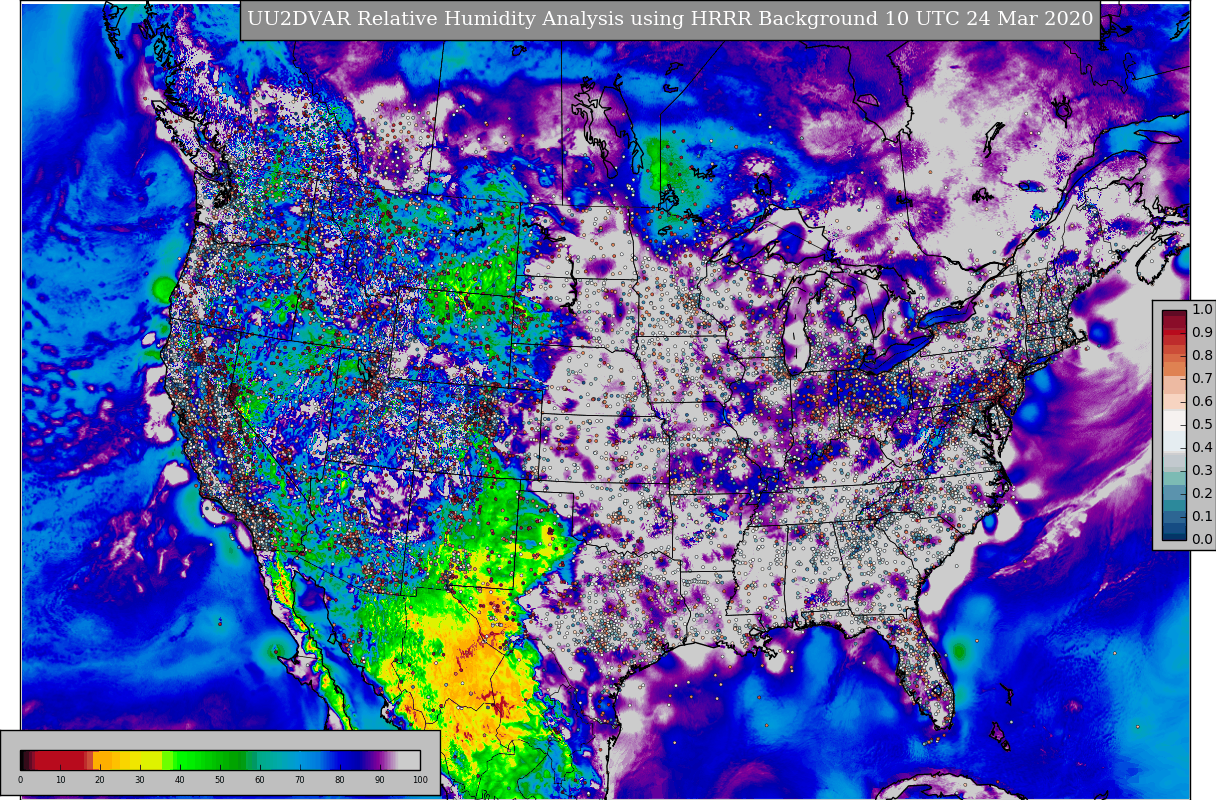Image resolution: width=1216 pixels, height=800 pixels.
Task: Click the 1.0 label on the right colorbar
Action: [x=1202, y=309]
